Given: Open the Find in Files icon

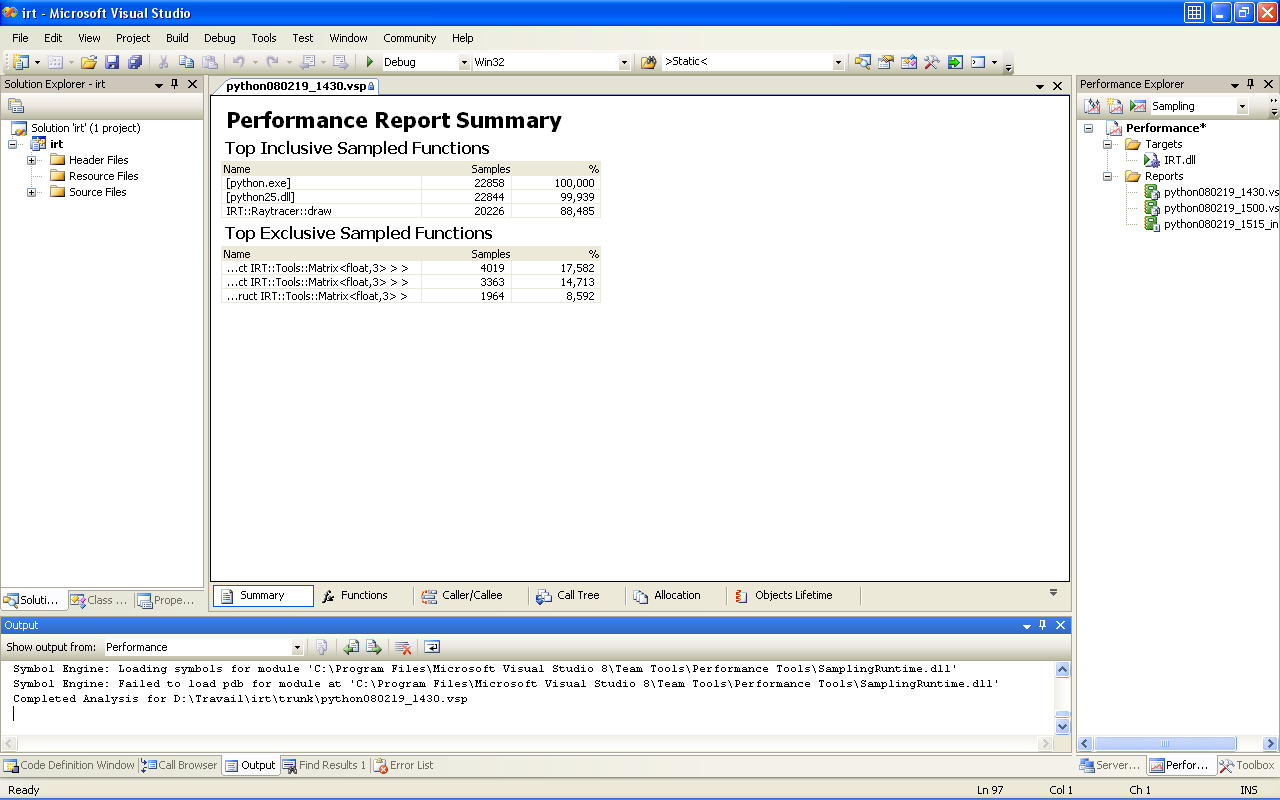Looking at the screenshot, I should click(x=648, y=62).
